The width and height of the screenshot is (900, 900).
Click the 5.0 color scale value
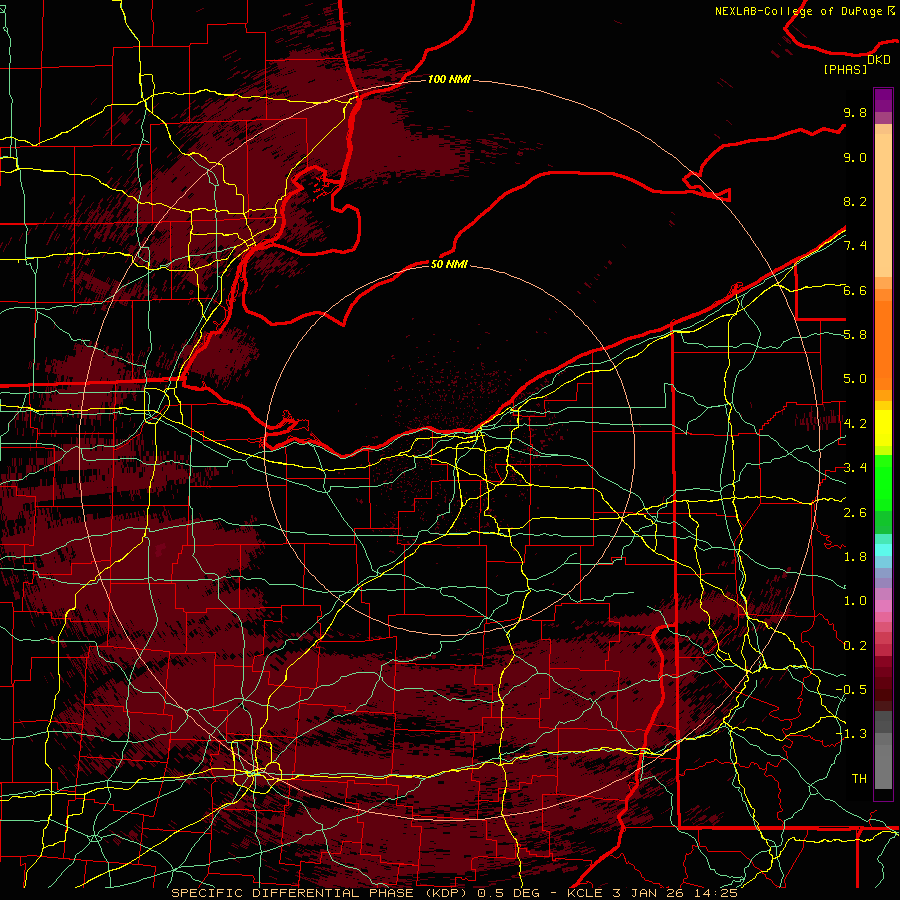click(855, 379)
